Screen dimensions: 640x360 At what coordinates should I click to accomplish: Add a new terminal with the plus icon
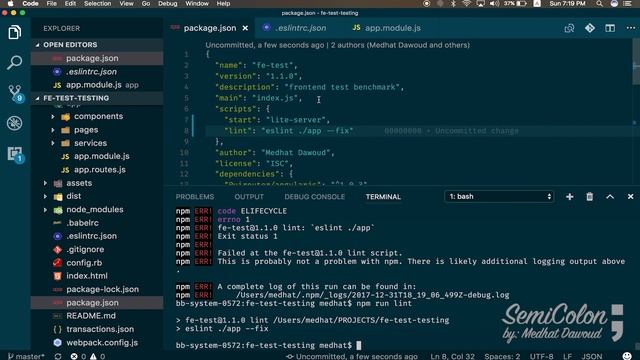(x=569, y=197)
